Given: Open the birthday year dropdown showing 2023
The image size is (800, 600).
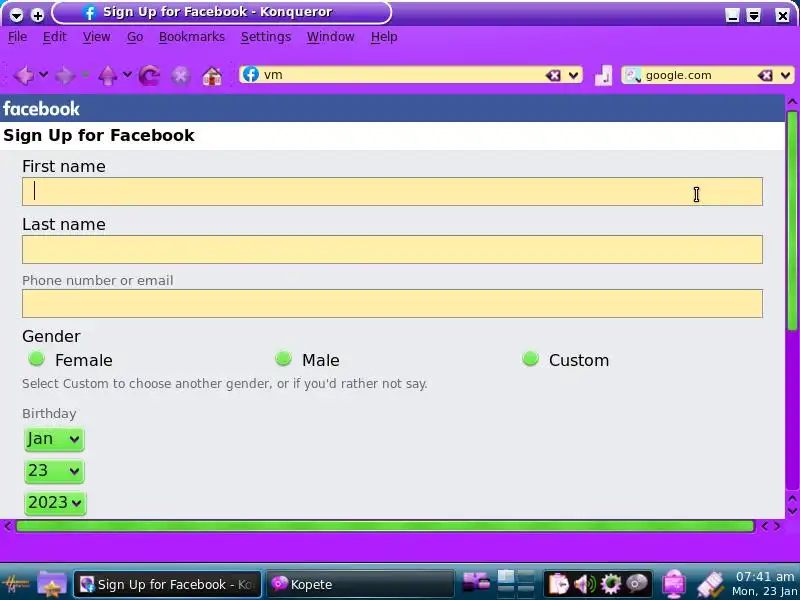Looking at the screenshot, I should (55, 503).
